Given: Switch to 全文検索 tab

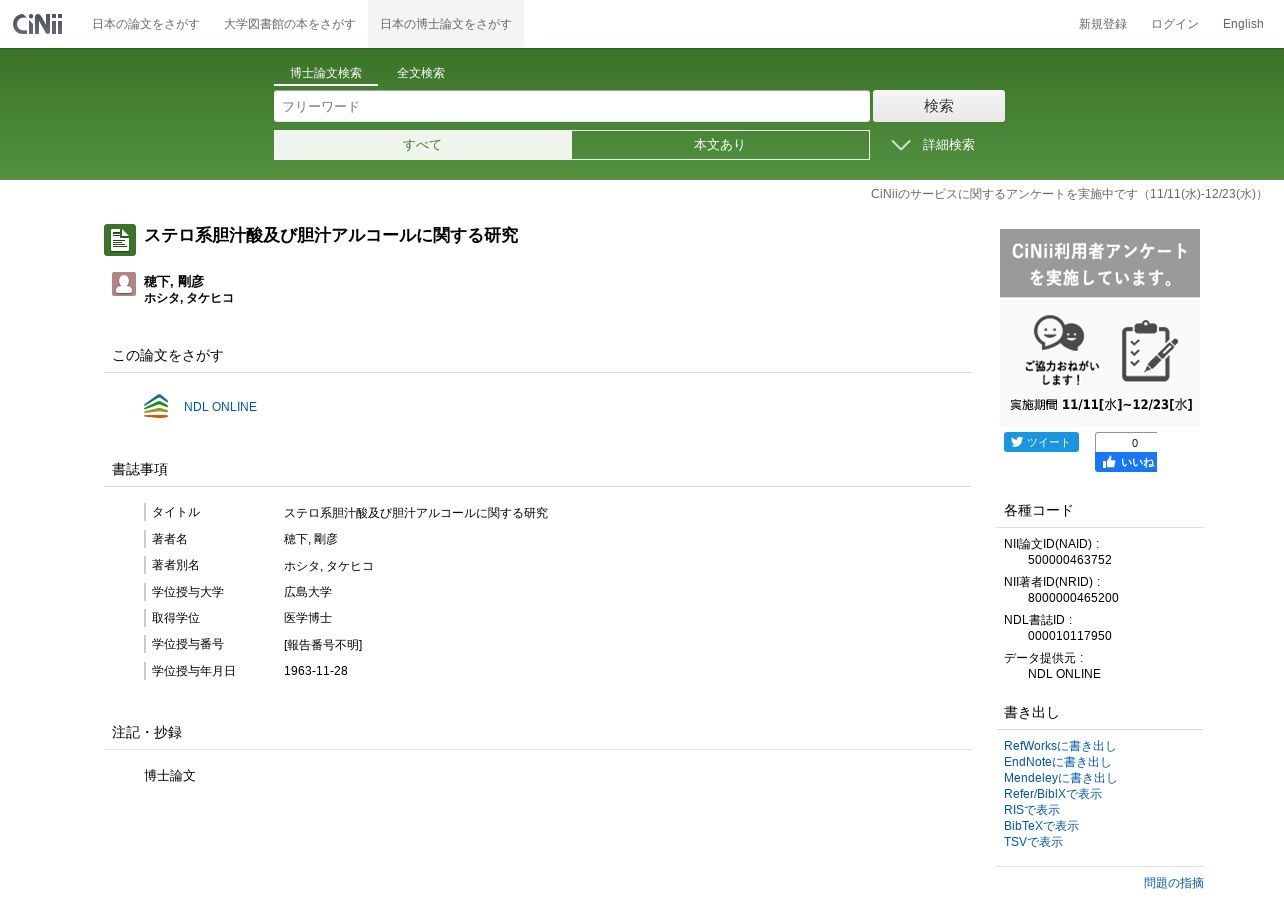Looking at the screenshot, I should coord(421,73).
